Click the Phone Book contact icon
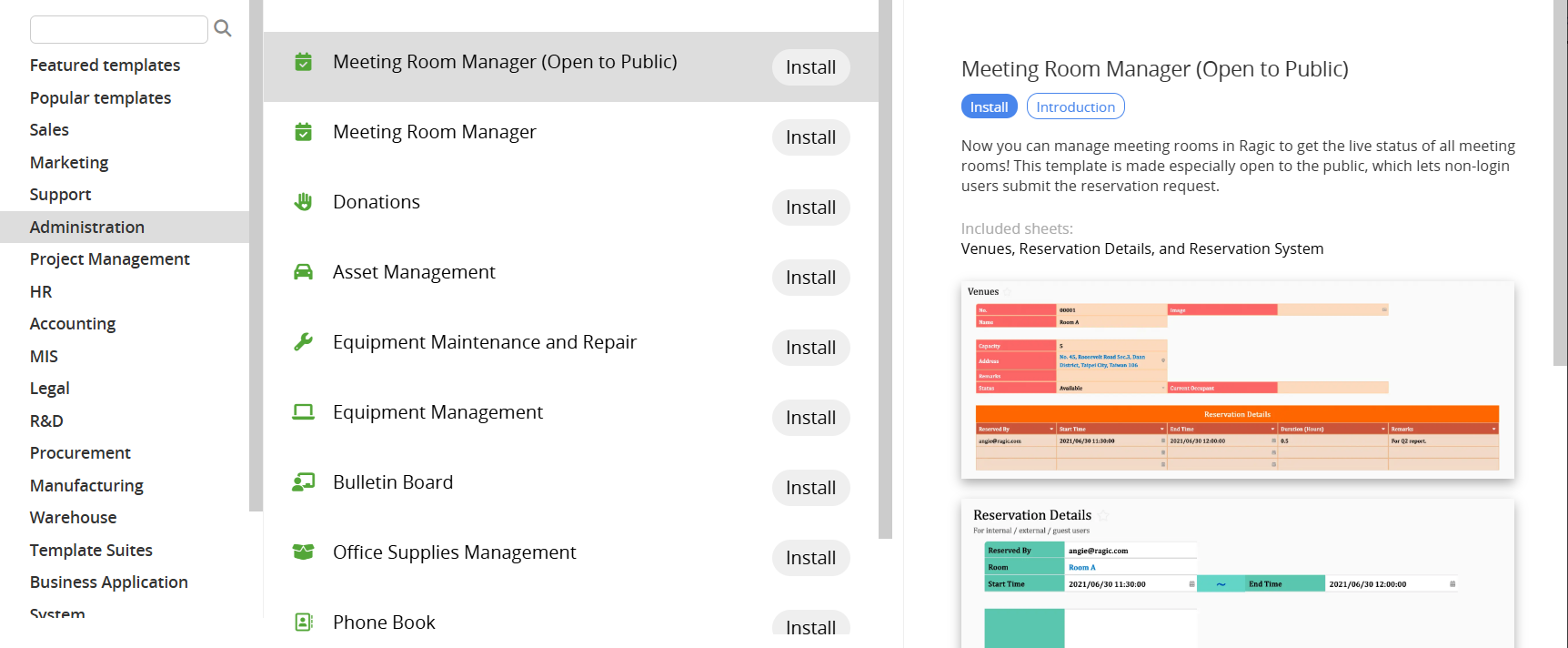The width and height of the screenshot is (1568, 648). [304, 623]
